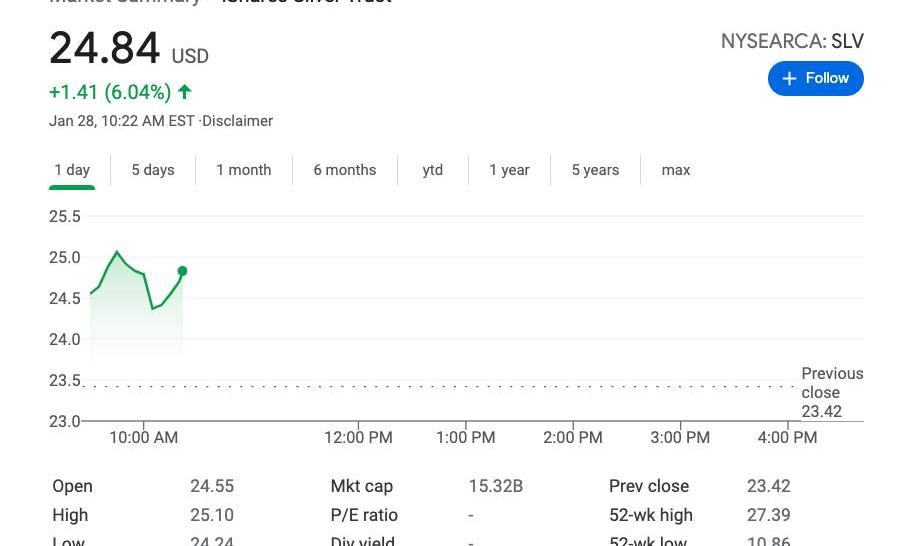Click the Follow button
Screen dimensions: 911x546
815,78
